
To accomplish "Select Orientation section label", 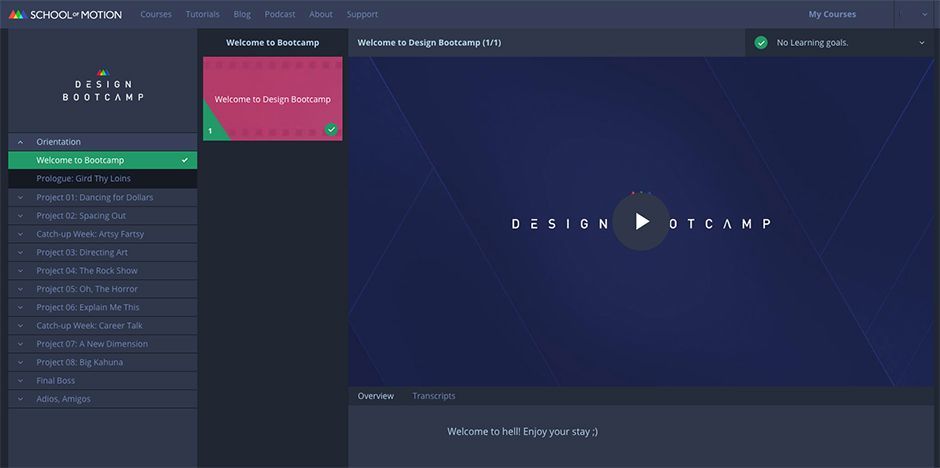I will (x=58, y=142).
